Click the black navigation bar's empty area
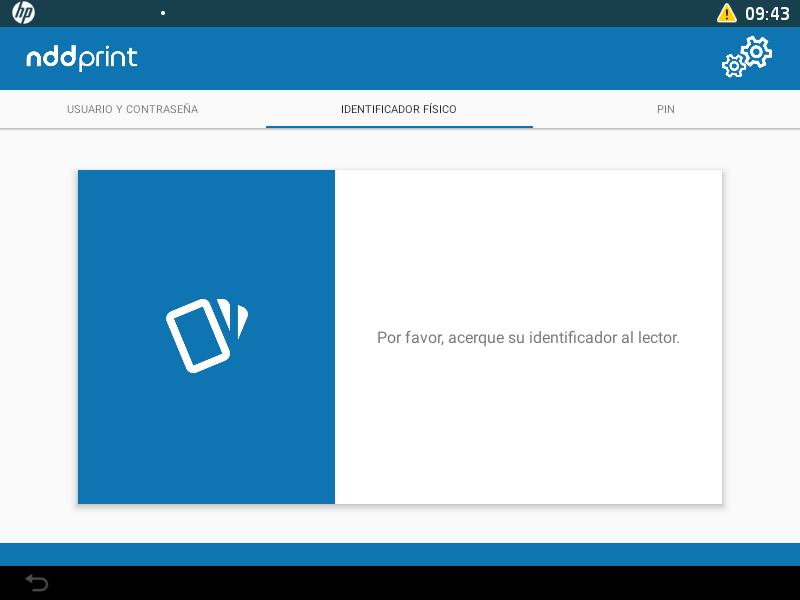 click(400, 583)
